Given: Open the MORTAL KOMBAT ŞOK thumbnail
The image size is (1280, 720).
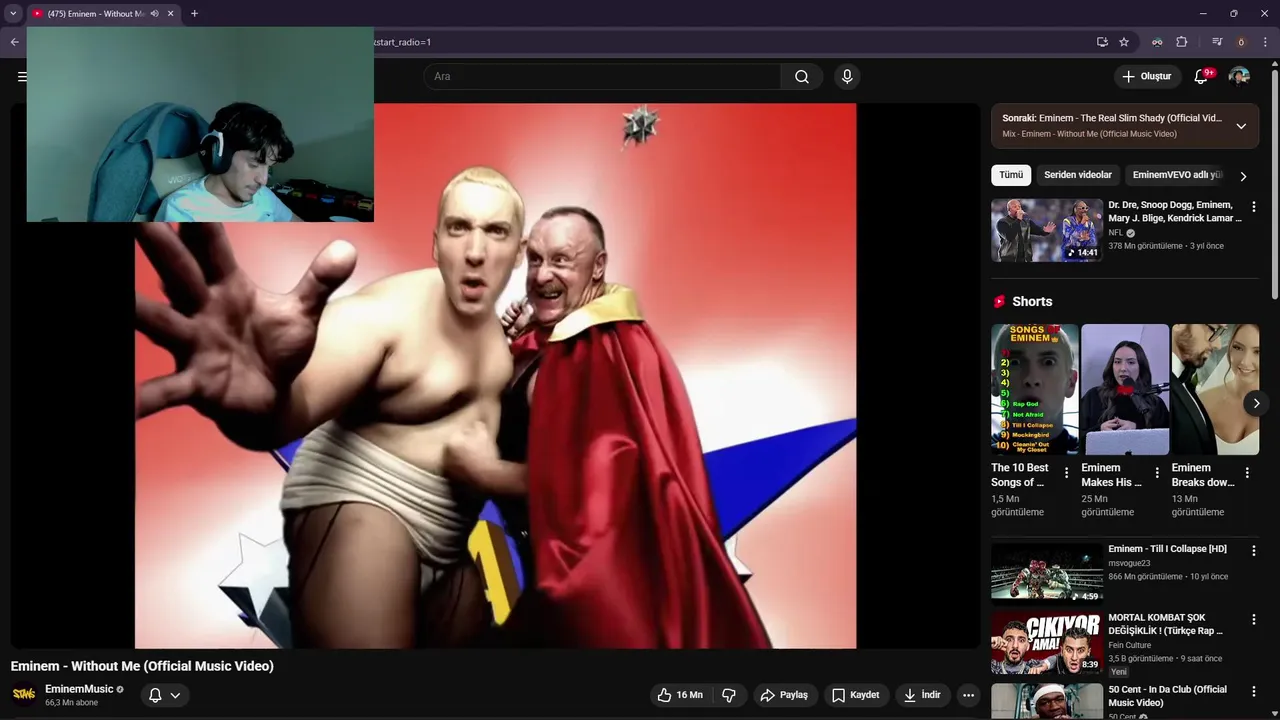Looking at the screenshot, I should pos(1047,643).
